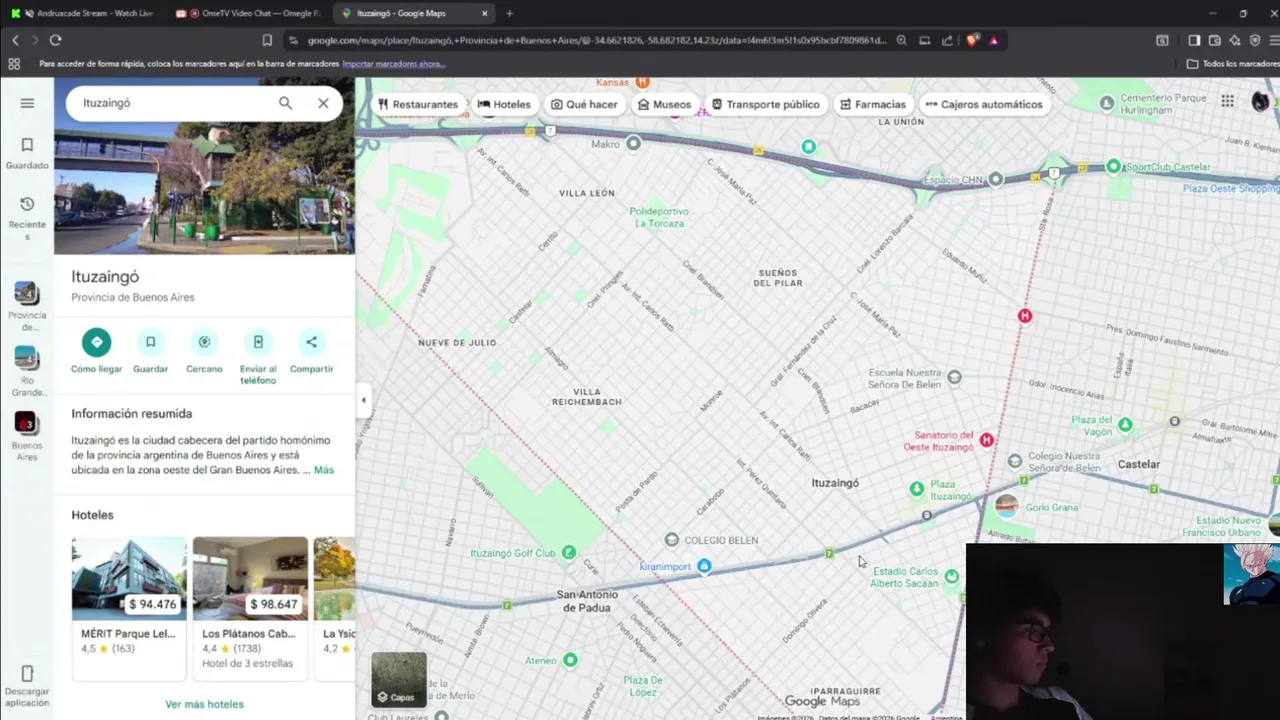The image size is (1280, 720).
Task: Click Ituzaingó Golf Club map pin
Action: [568, 553]
